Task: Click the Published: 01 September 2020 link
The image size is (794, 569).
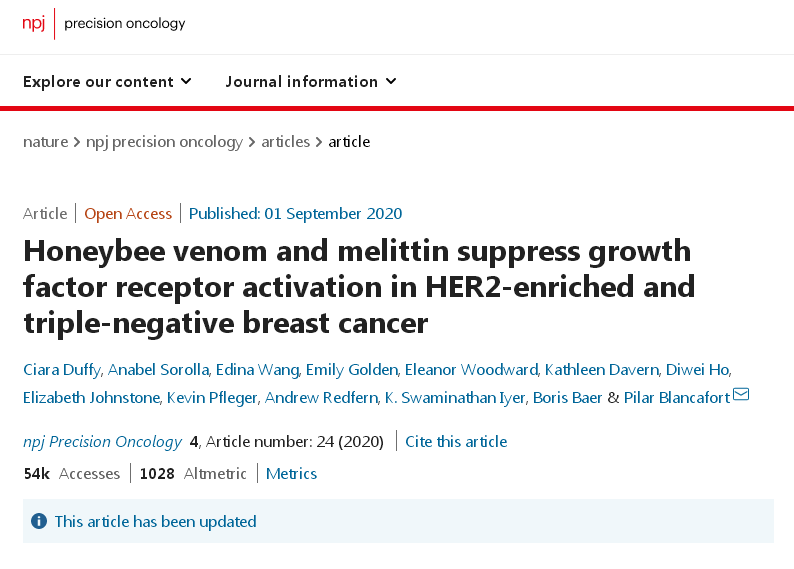Action: [x=295, y=214]
